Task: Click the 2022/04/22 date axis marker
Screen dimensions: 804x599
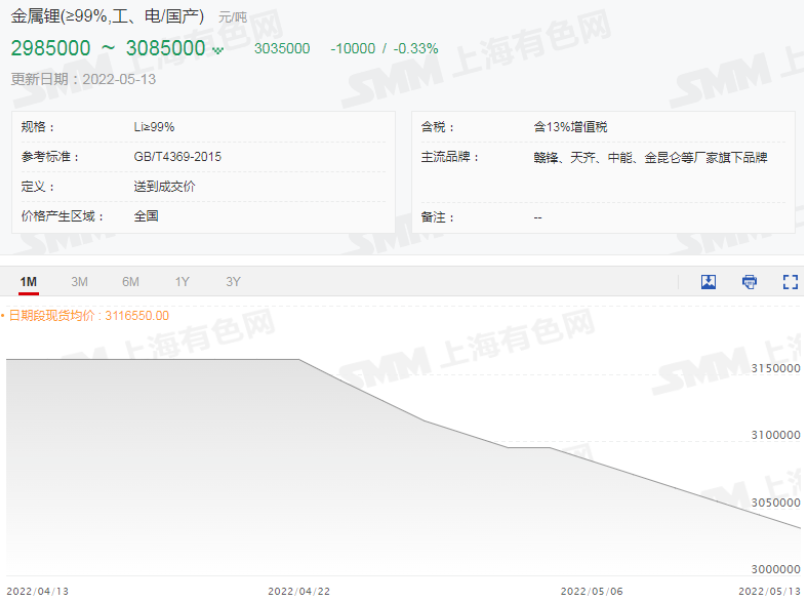Action: (299, 591)
